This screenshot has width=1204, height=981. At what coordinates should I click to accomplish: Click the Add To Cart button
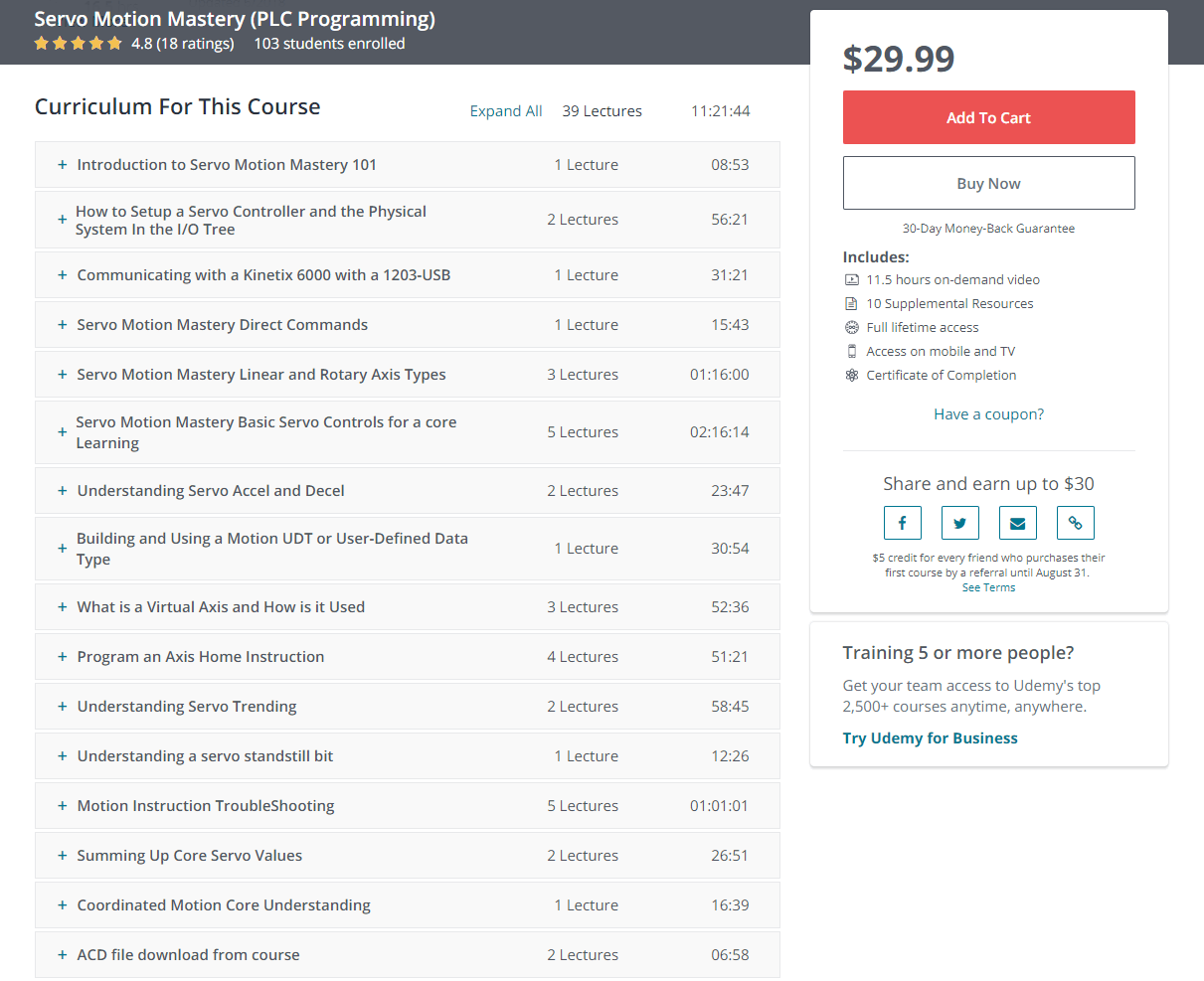point(988,117)
